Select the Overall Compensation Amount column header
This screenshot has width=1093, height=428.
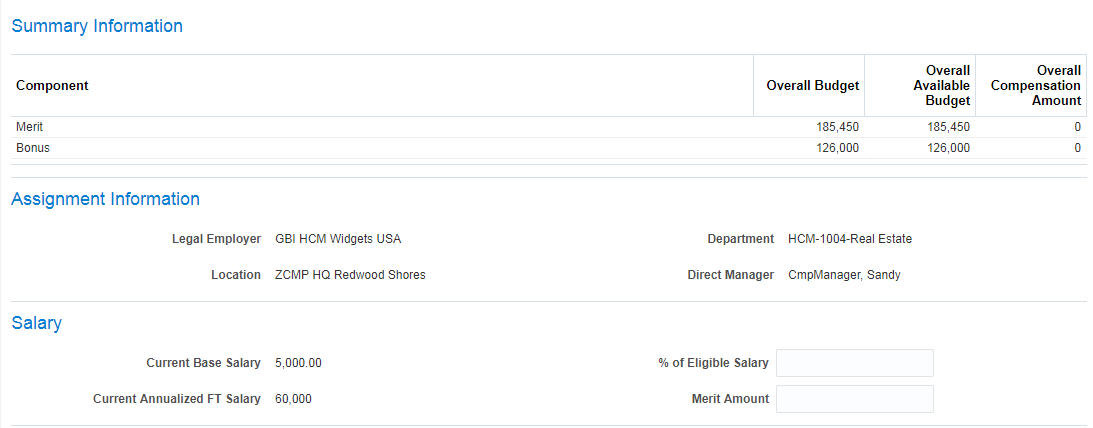pos(1035,86)
